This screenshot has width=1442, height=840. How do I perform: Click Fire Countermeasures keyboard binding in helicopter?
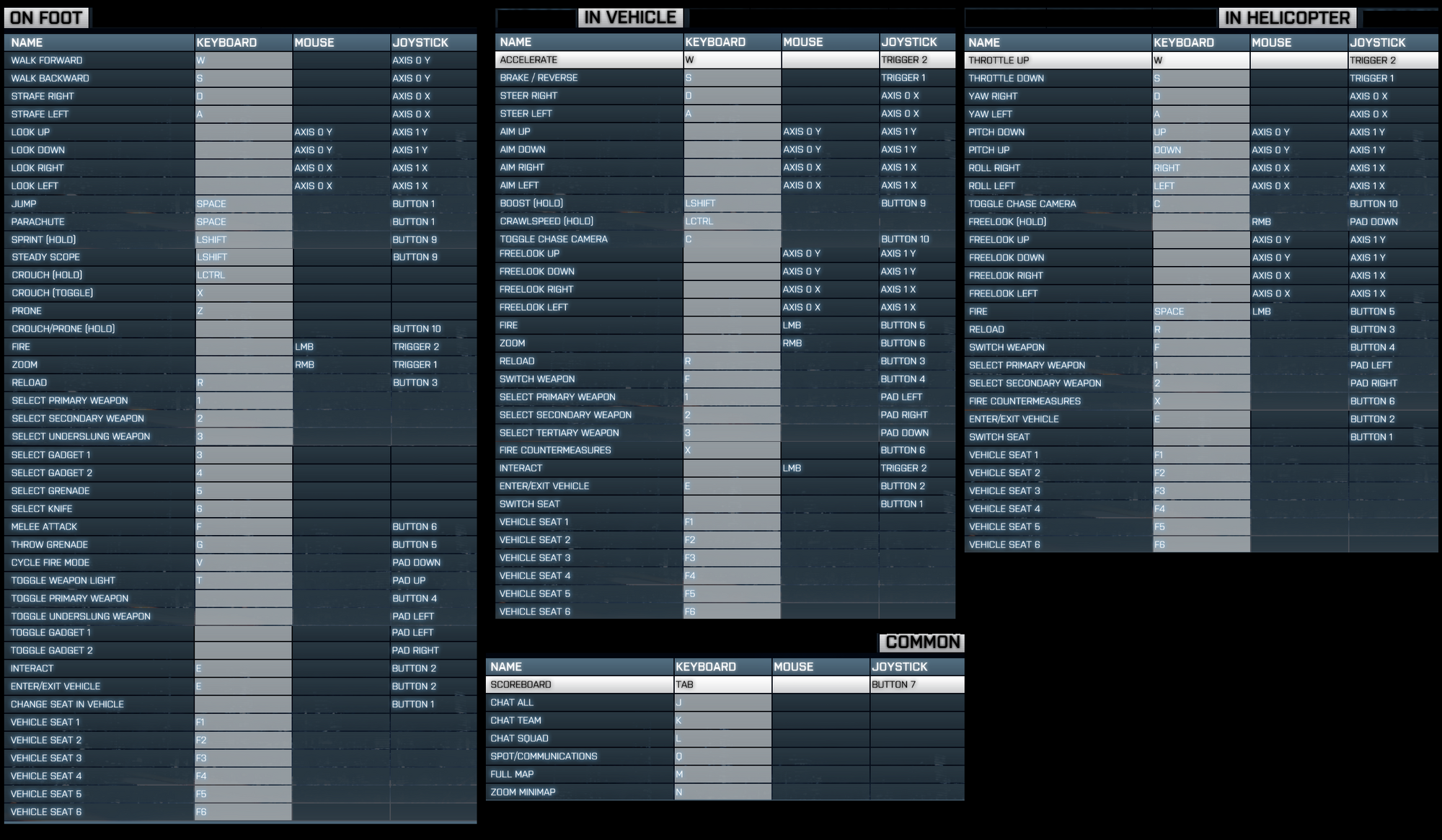pyautogui.click(x=1200, y=402)
